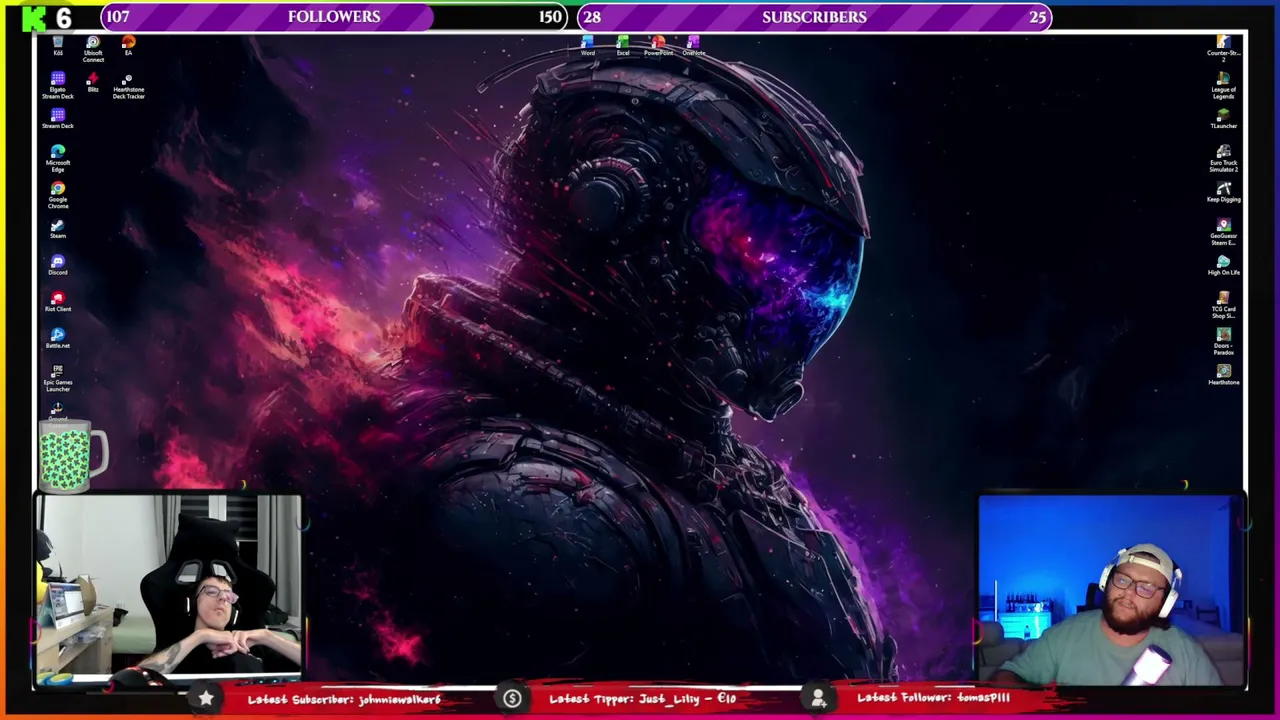Launch the TCG Card Shop Simulator shortcut
Viewport: 1280px width, 720px height.
(x=1223, y=304)
